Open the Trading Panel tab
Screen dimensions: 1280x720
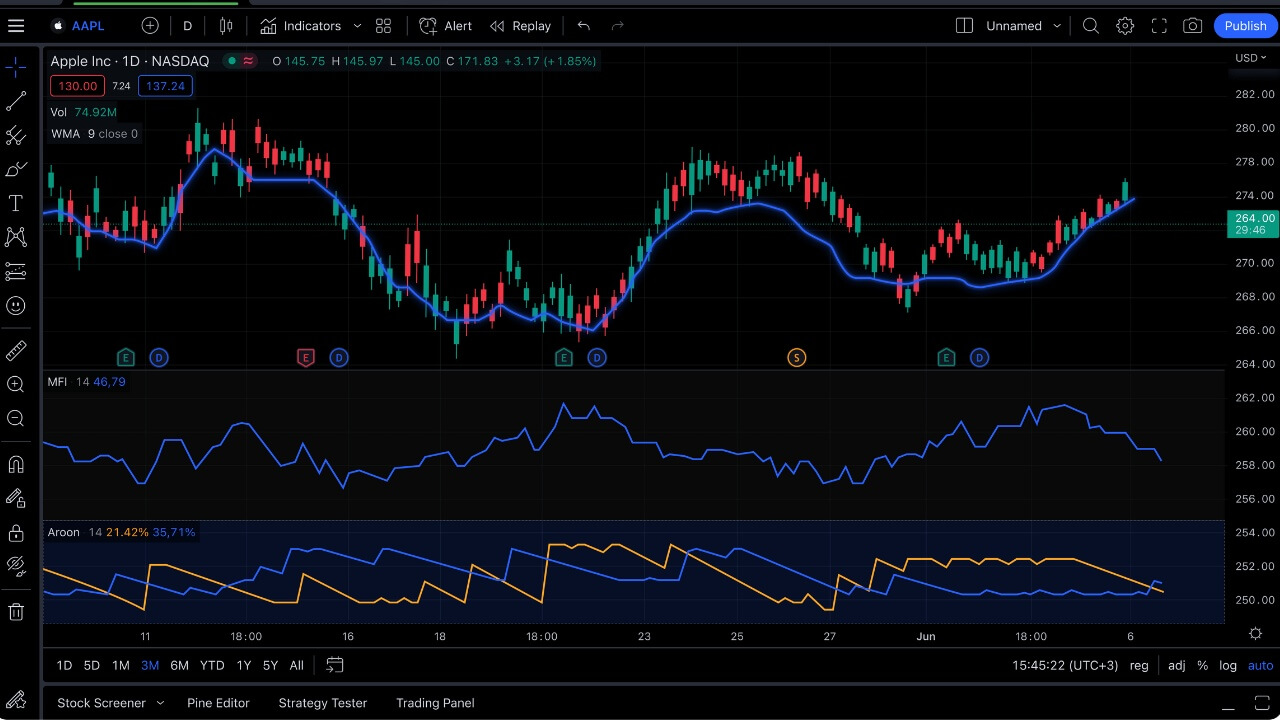435,703
